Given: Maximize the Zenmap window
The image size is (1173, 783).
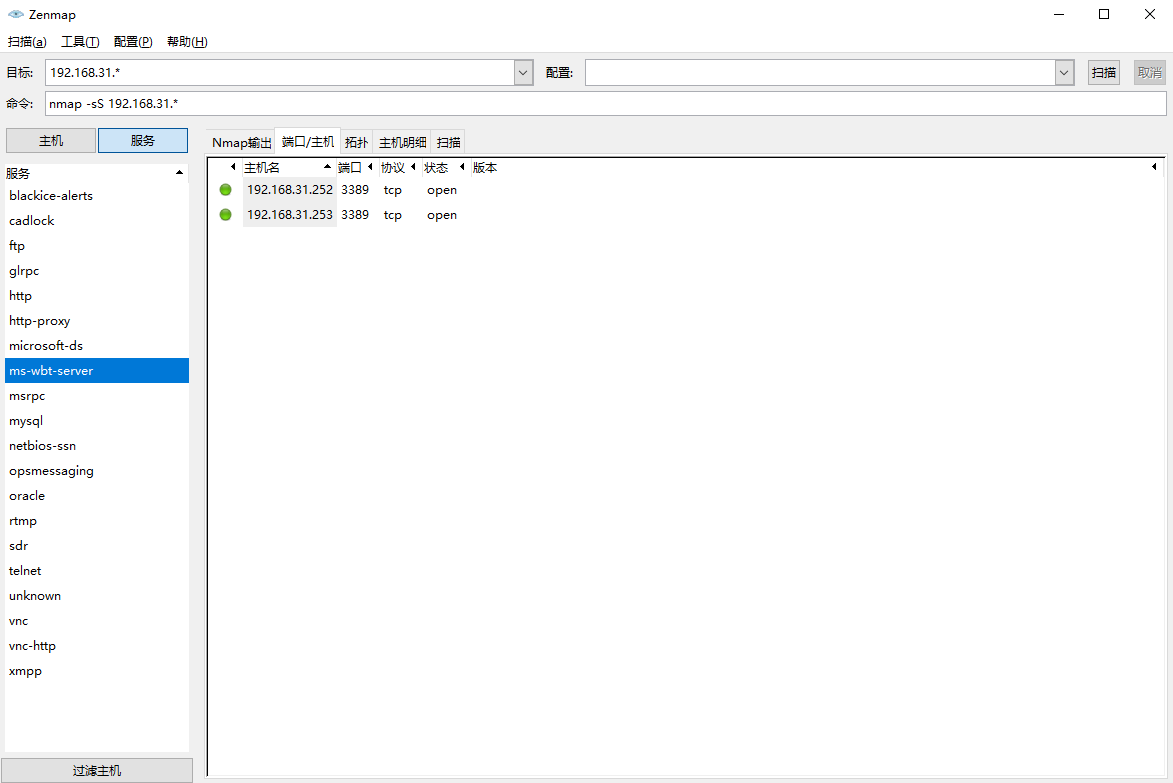Looking at the screenshot, I should [x=1104, y=14].
